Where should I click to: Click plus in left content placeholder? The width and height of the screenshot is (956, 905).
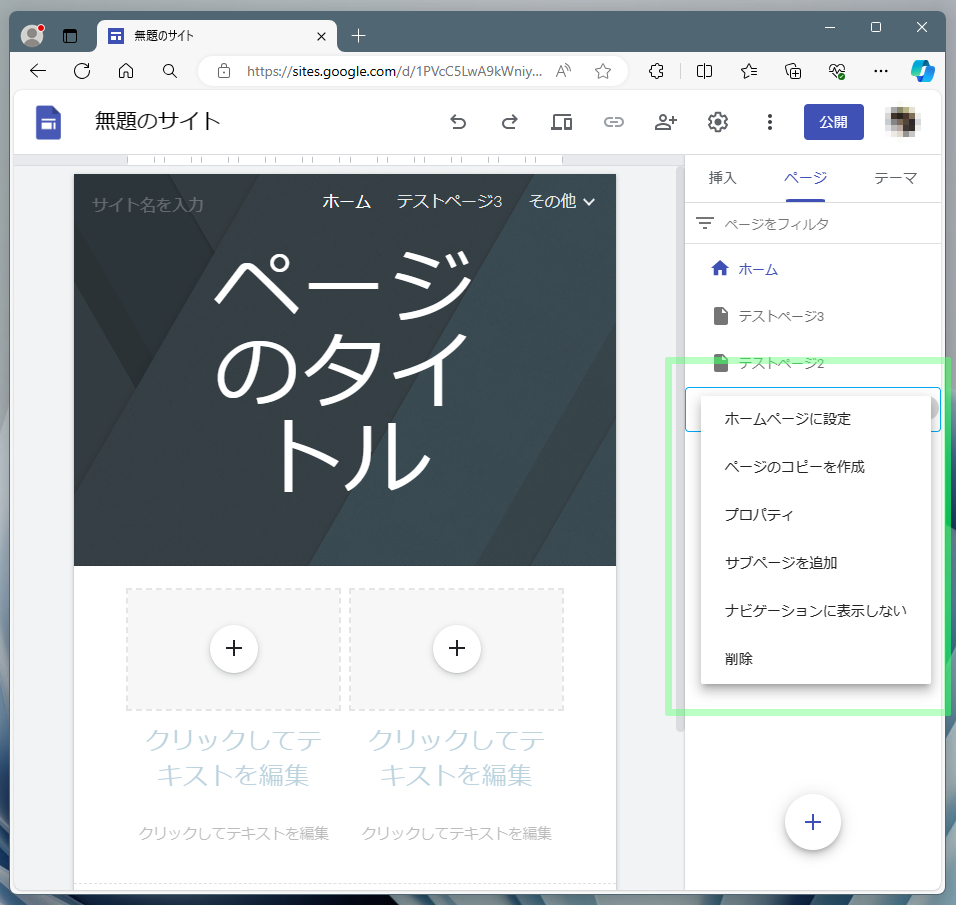coord(234,648)
